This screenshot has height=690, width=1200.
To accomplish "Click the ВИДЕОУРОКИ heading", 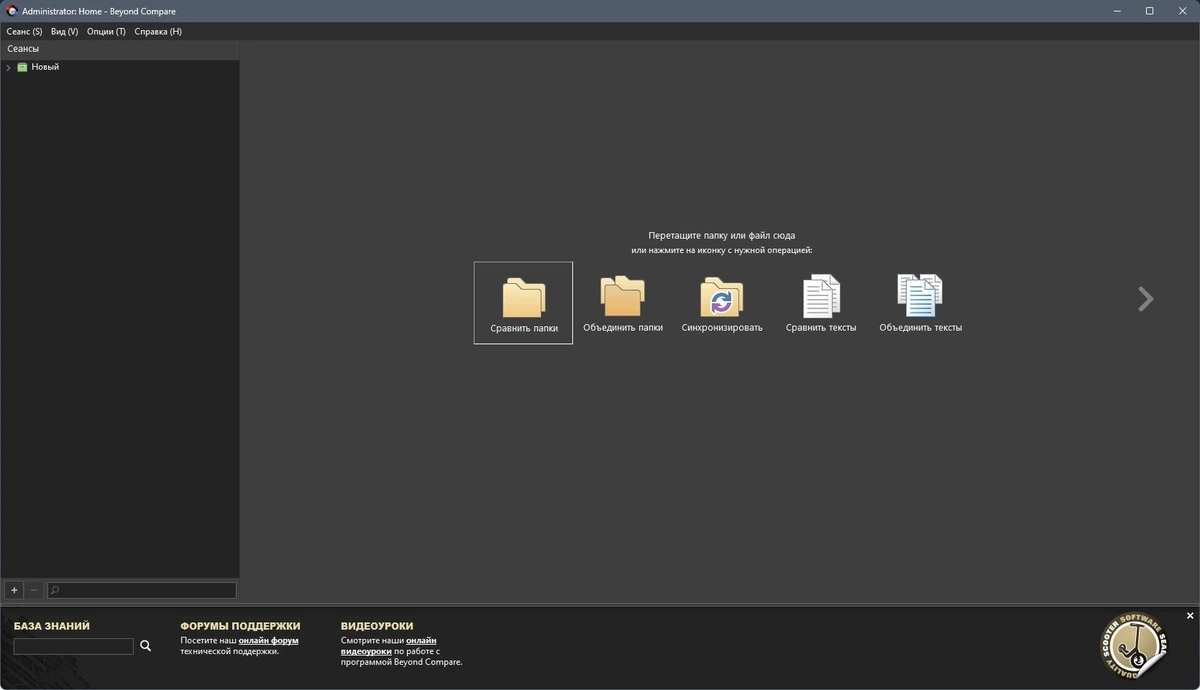I will [x=377, y=626].
